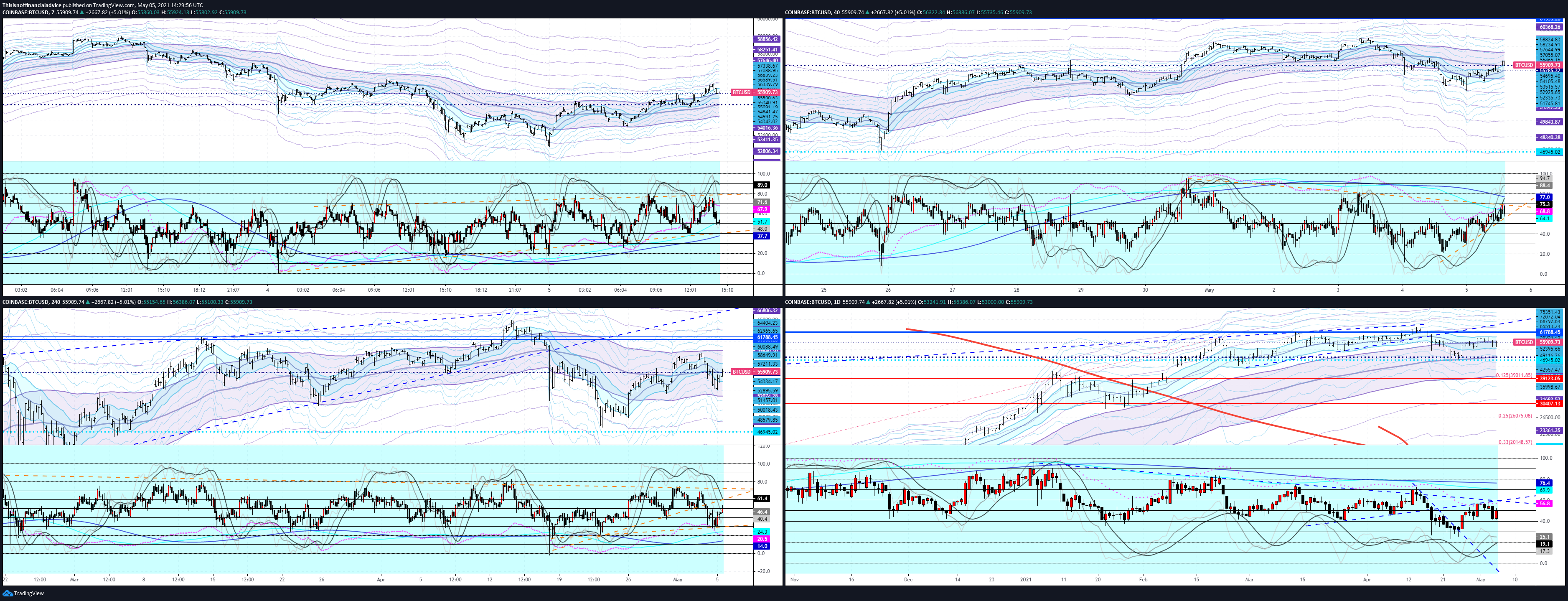Select the 58856.42 purple price label
Viewport: 1568px width, 601px height.
point(767,39)
